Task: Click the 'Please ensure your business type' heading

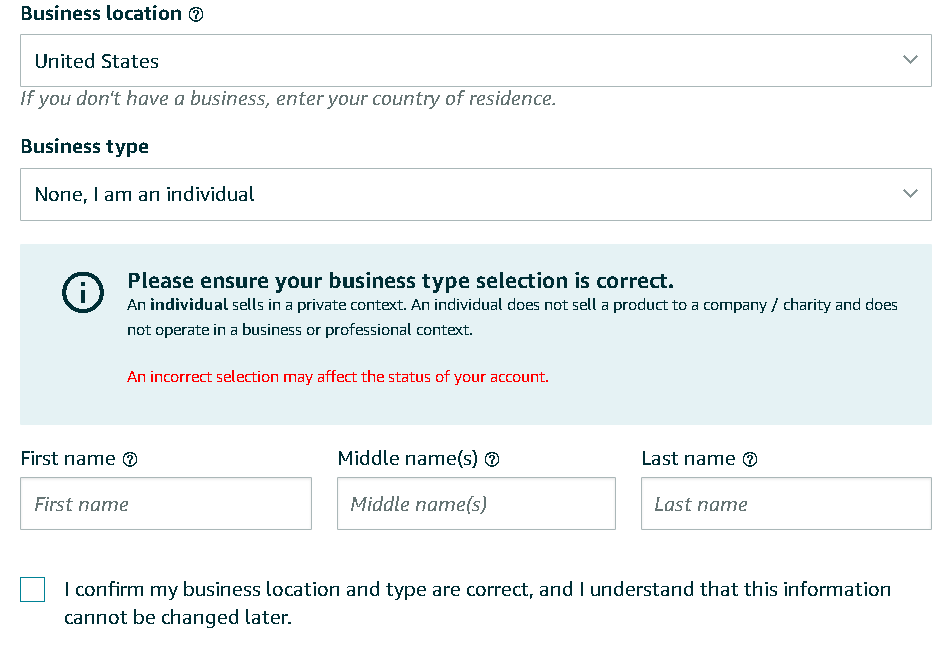Action: pyautogui.click(x=400, y=281)
